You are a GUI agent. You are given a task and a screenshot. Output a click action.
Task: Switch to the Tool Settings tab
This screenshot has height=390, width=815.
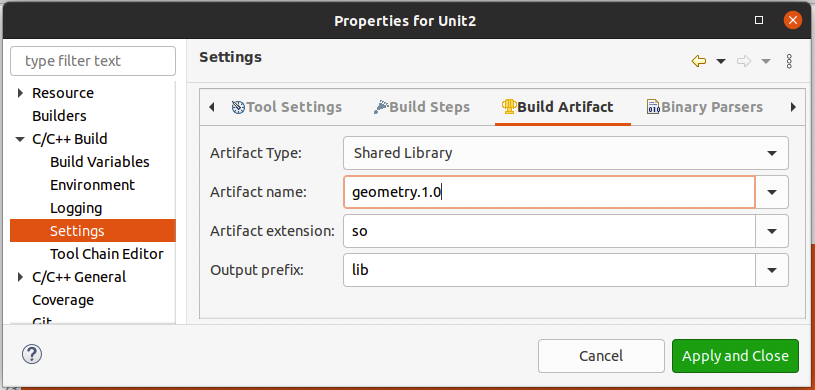click(x=286, y=107)
